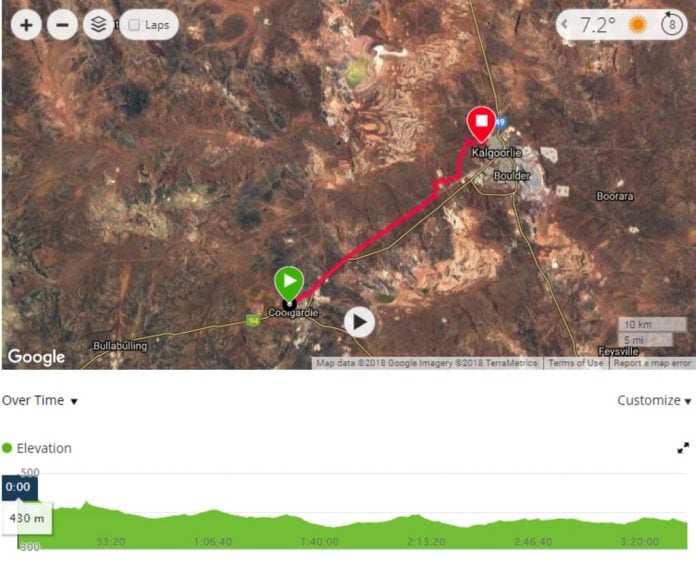Click the red finish marker at Kalgoorlie
Viewport: 696px width, 574px height.
pyautogui.click(x=482, y=124)
